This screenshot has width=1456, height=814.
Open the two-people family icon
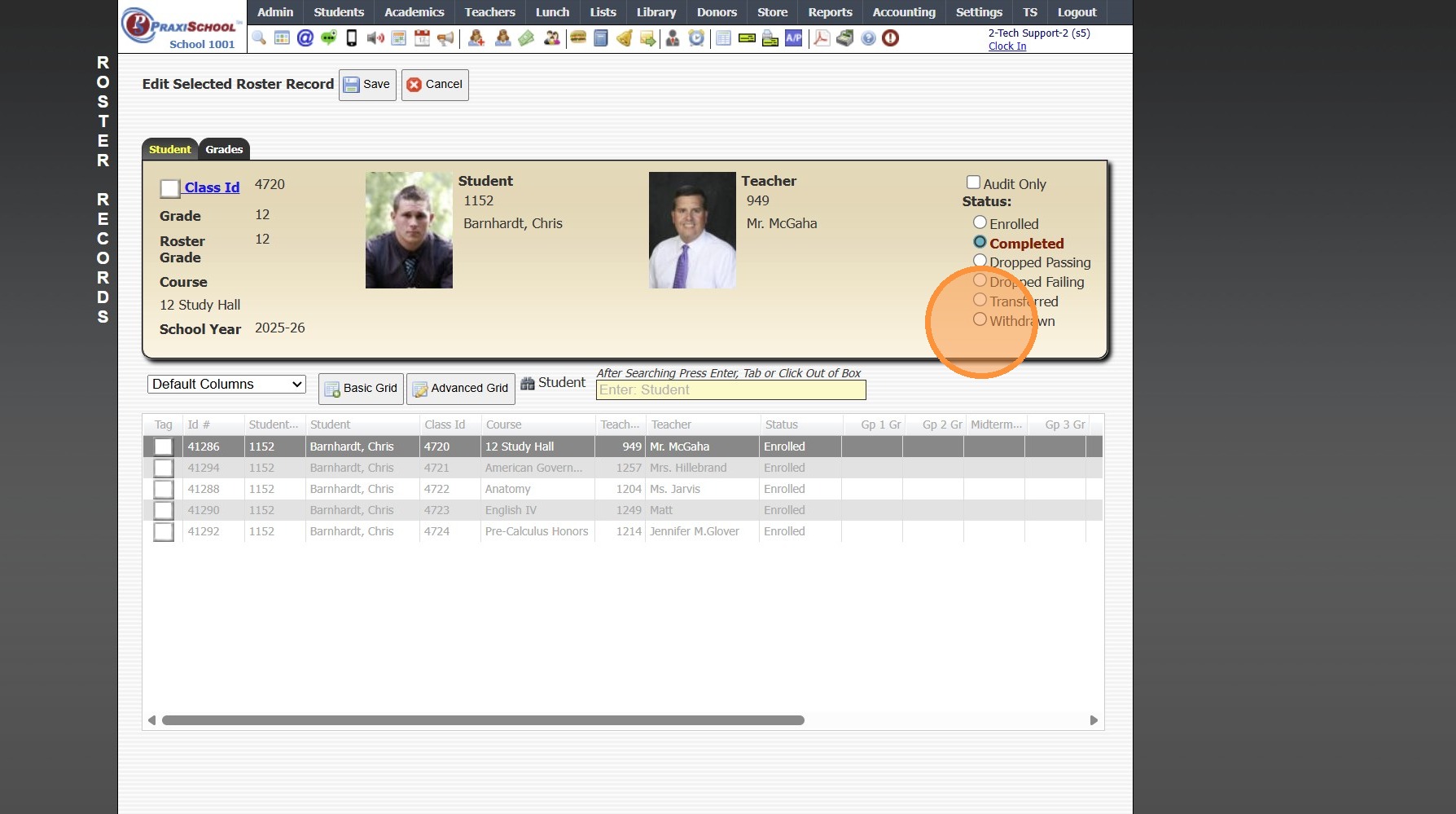(x=552, y=38)
